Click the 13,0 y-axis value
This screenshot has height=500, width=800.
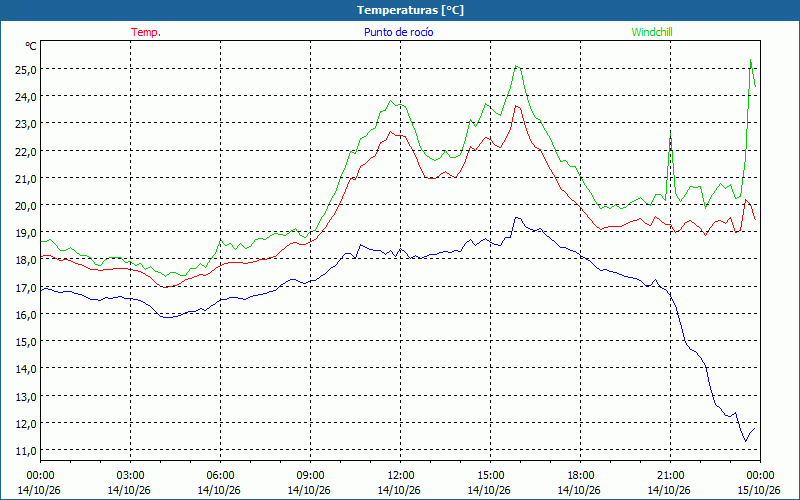click(26, 396)
